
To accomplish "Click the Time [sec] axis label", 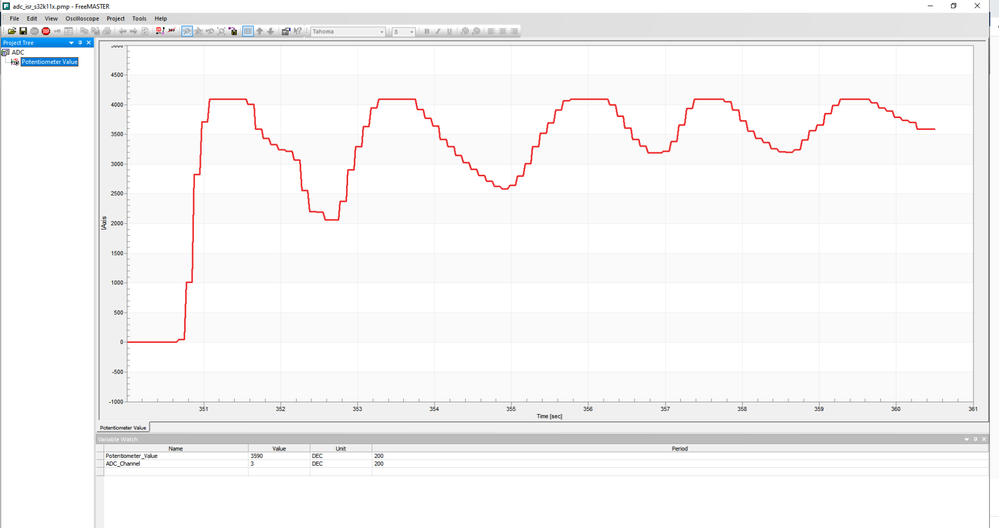I will pos(549,416).
